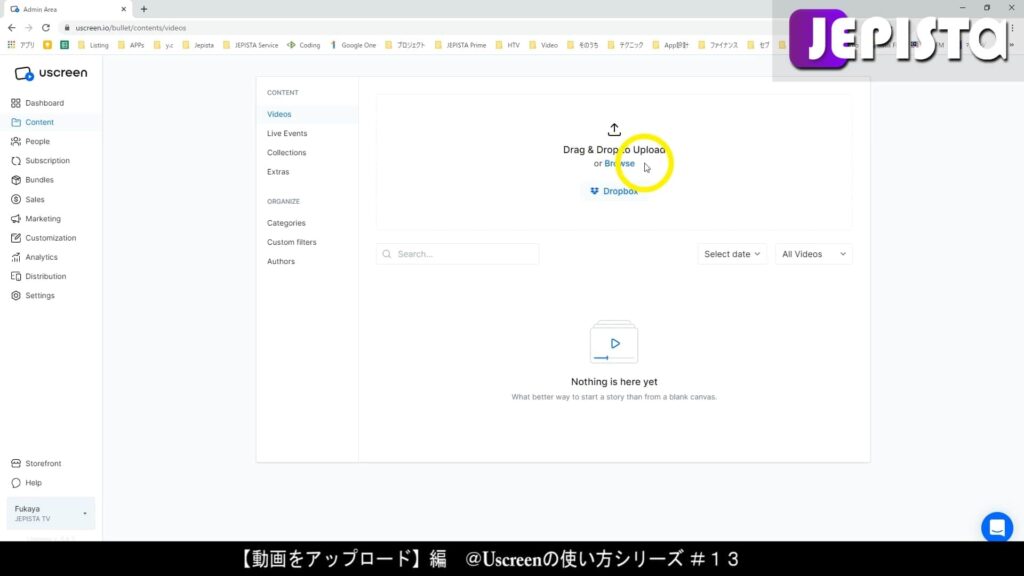
Task: Click the browser address bar URL
Action: pos(131,28)
